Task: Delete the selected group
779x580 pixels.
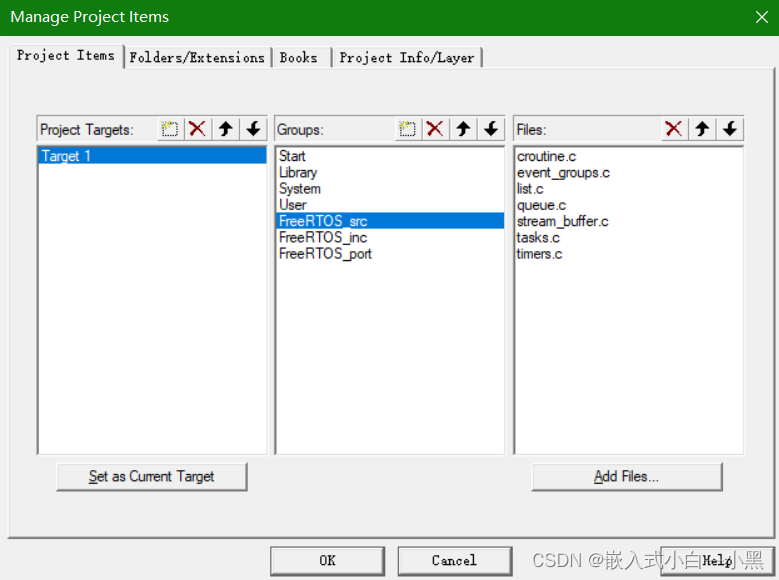Action: coord(435,129)
